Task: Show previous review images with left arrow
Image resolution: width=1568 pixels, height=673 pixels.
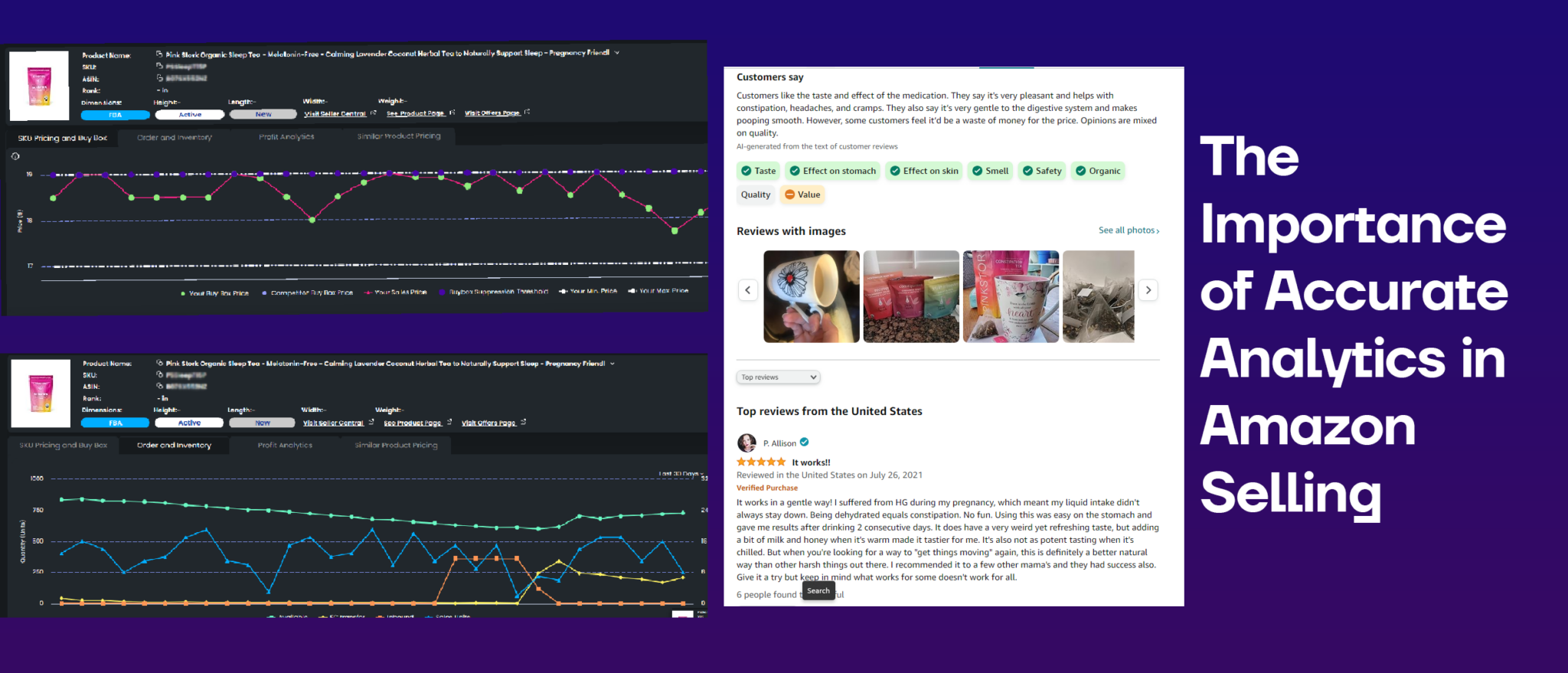Action: 748,290
